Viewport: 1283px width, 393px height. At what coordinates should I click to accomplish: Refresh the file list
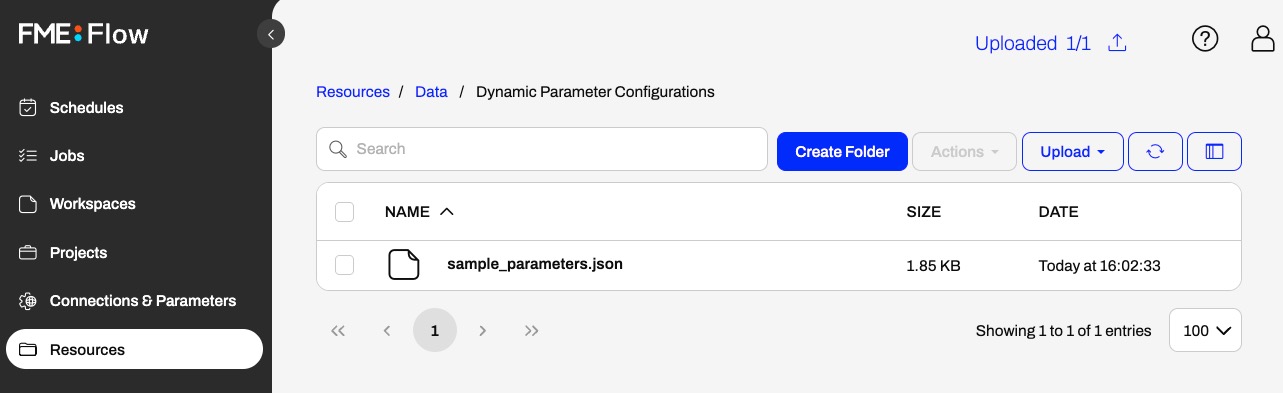tap(1155, 152)
